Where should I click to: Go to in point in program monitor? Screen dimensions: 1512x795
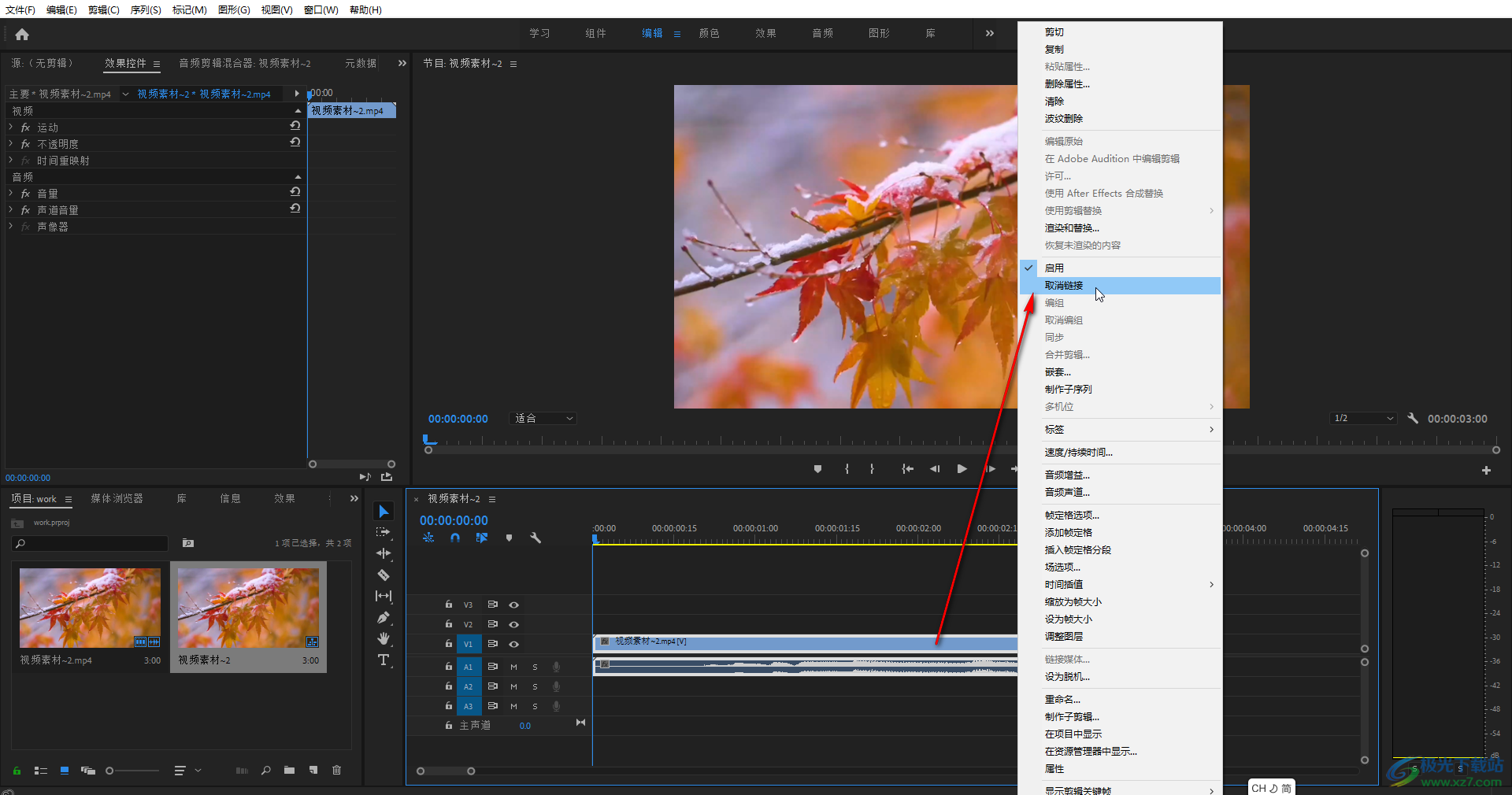(907, 469)
